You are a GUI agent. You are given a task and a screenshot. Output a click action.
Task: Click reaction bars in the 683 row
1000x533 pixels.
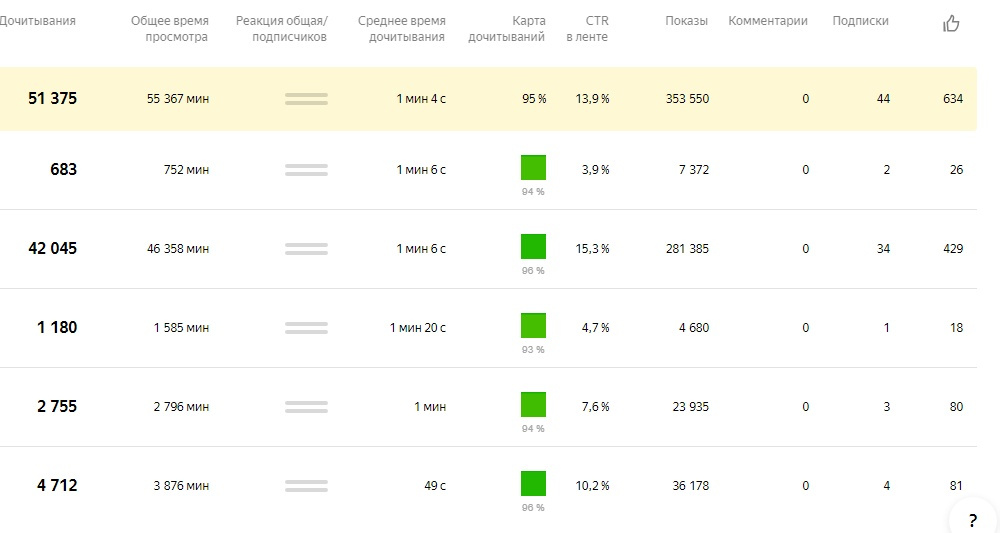coord(306,170)
